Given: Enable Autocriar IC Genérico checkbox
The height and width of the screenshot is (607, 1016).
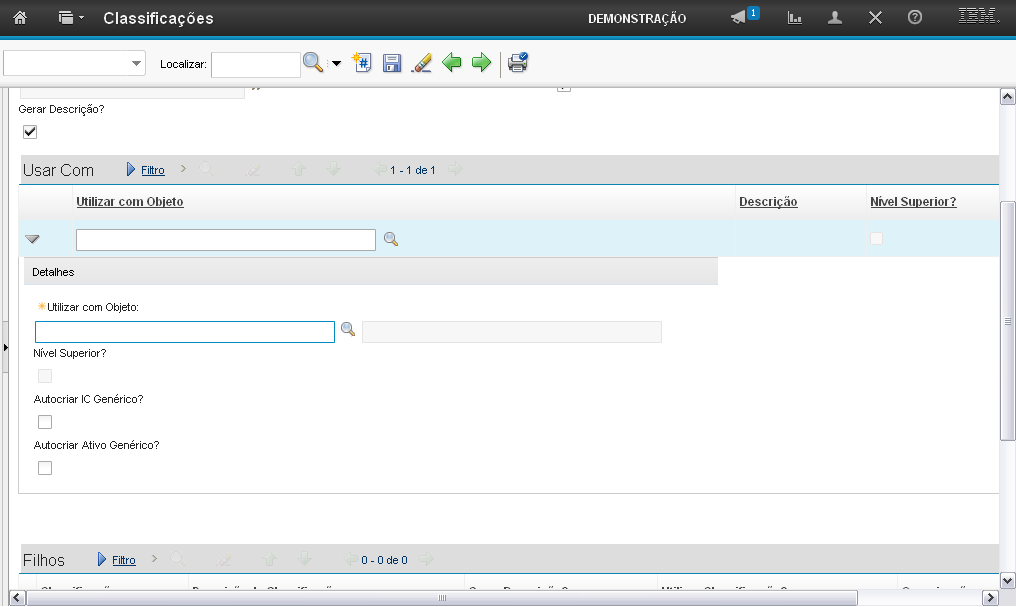Looking at the screenshot, I should 44,422.
